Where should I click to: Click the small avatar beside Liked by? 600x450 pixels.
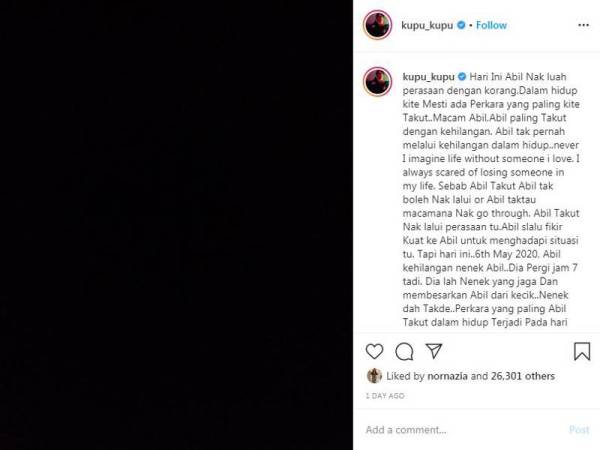[x=374, y=376]
